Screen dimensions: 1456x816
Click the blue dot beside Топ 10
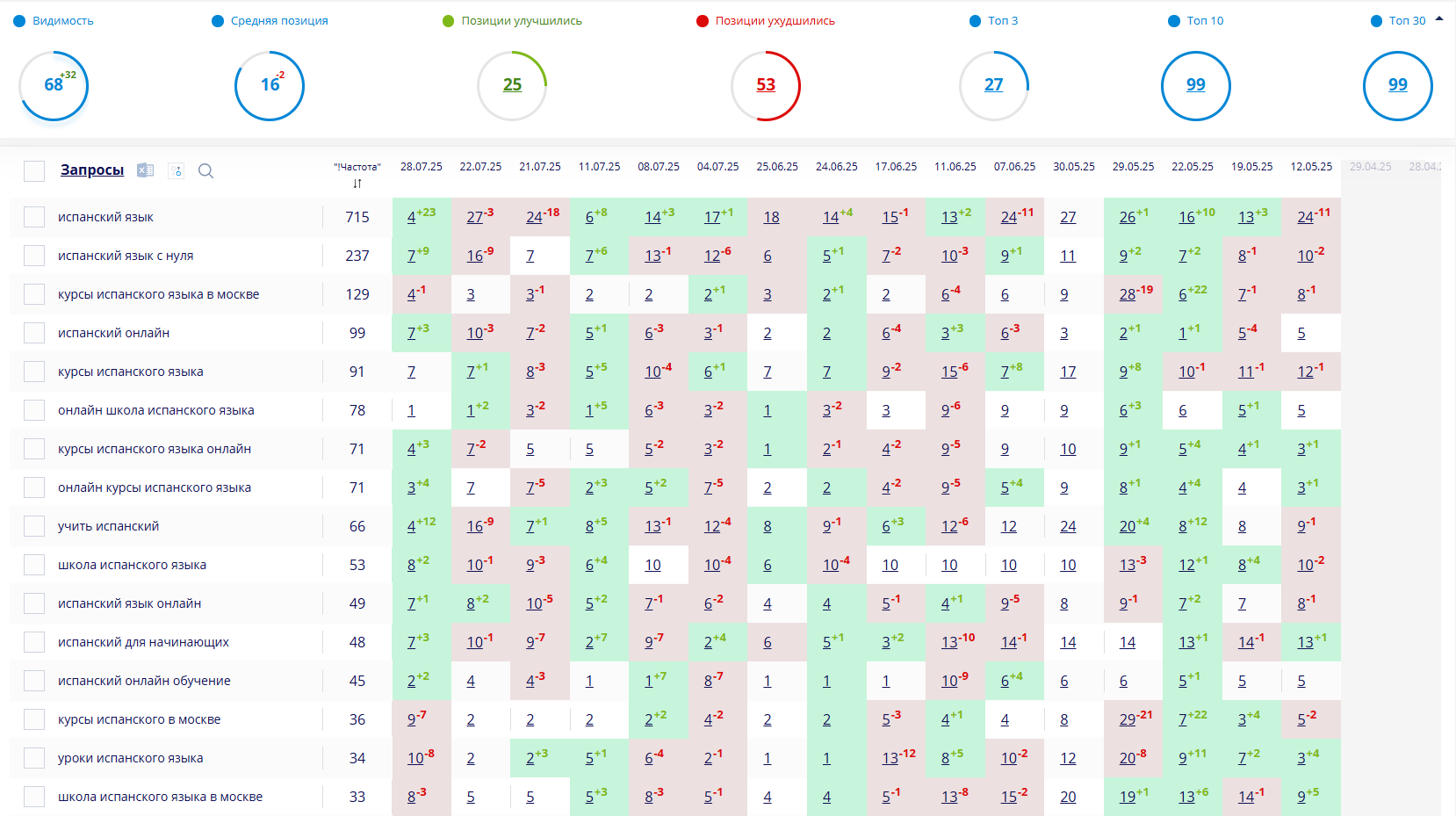point(1173,21)
